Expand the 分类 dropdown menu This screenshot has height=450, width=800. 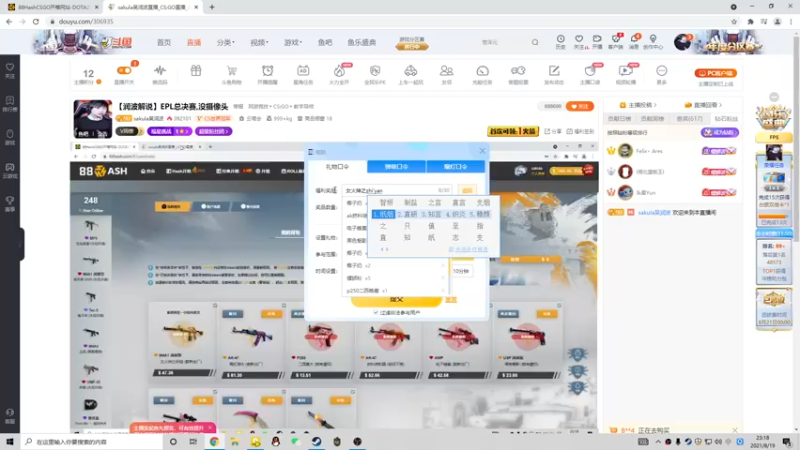tap(226, 42)
